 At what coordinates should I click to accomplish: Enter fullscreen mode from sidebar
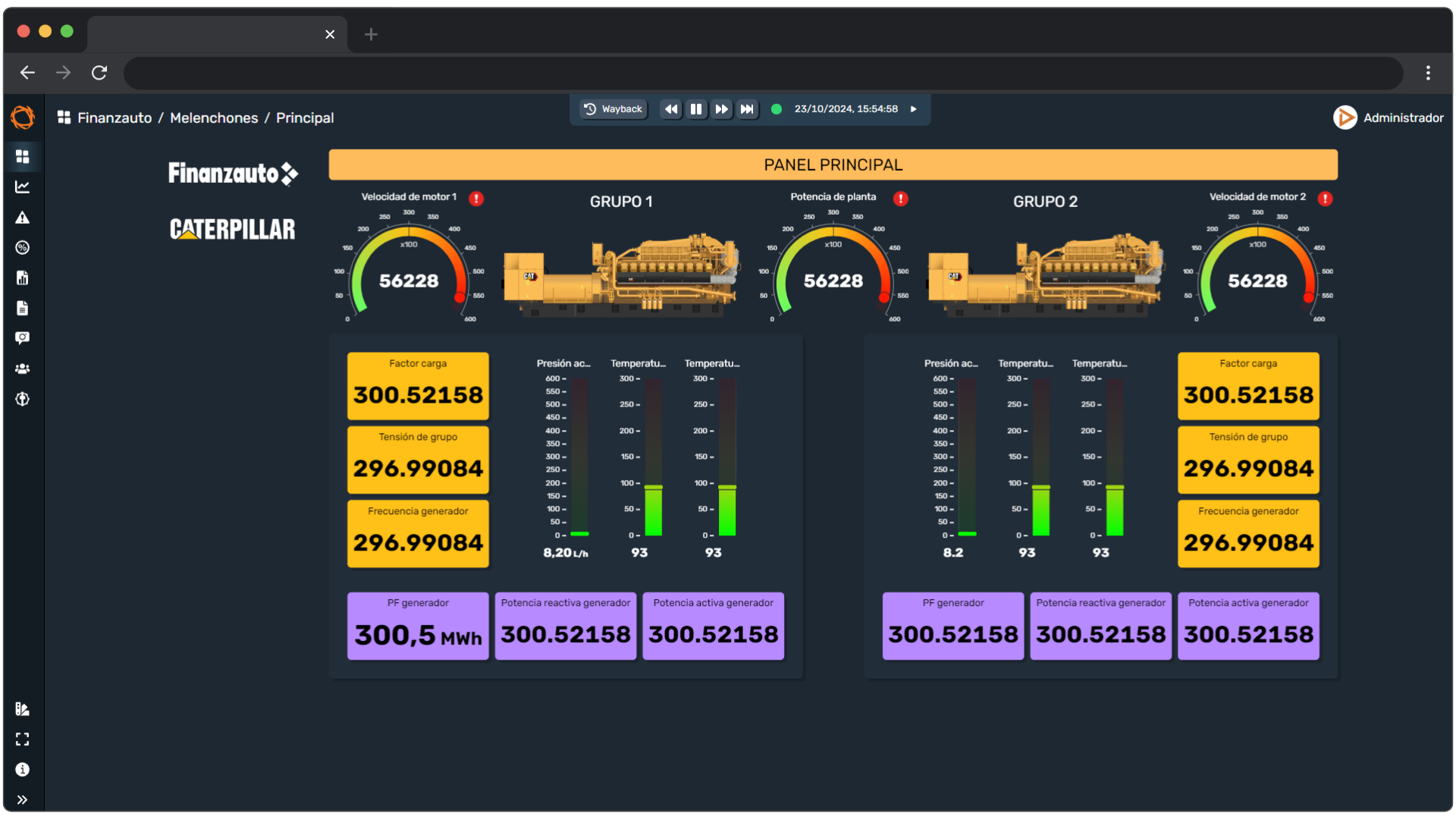[x=22, y=739]
